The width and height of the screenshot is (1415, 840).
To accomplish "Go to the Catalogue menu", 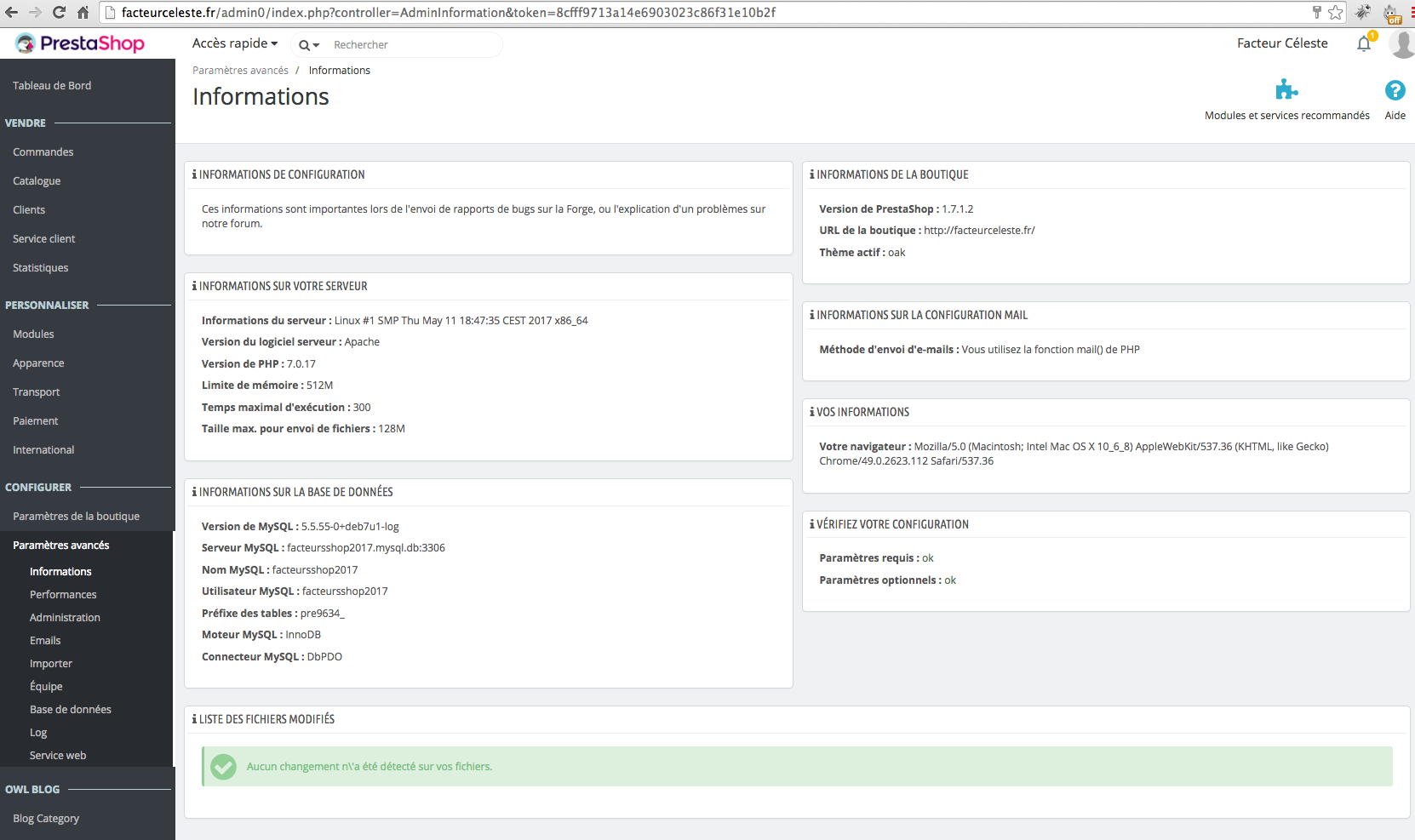I will click(x=37, y=181).
